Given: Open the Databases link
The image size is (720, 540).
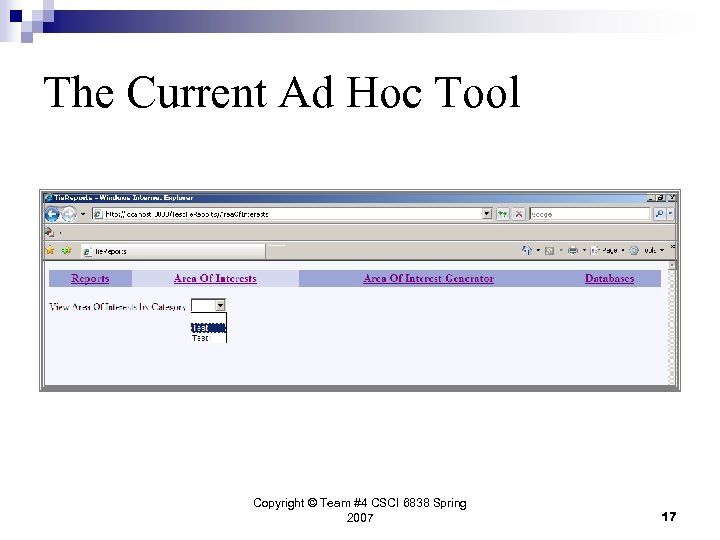Looking at the screenshot, I should [x=609, y=278].
